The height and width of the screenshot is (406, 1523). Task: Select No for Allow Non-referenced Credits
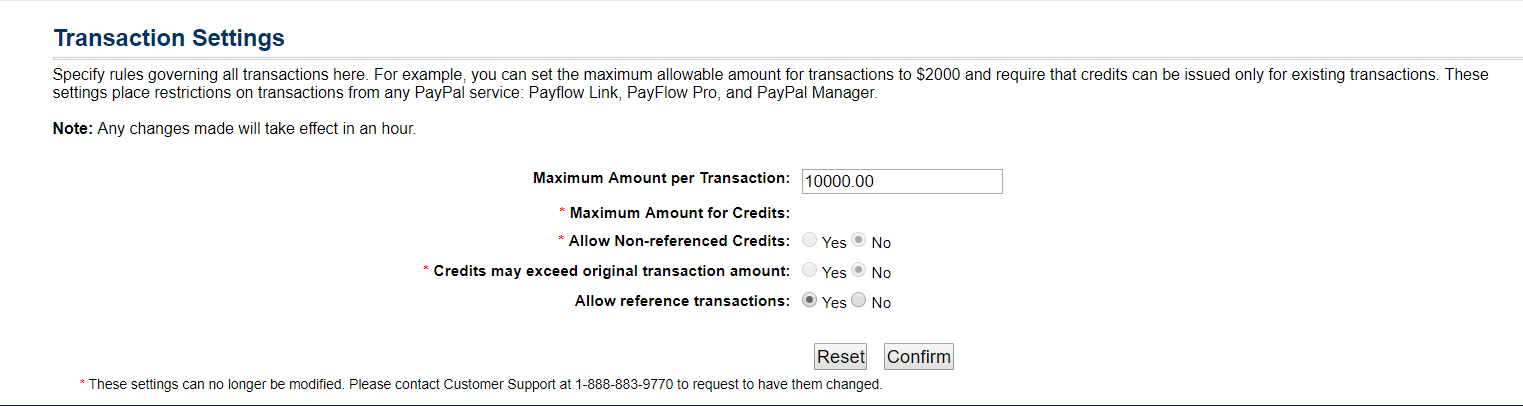[858, 241]
